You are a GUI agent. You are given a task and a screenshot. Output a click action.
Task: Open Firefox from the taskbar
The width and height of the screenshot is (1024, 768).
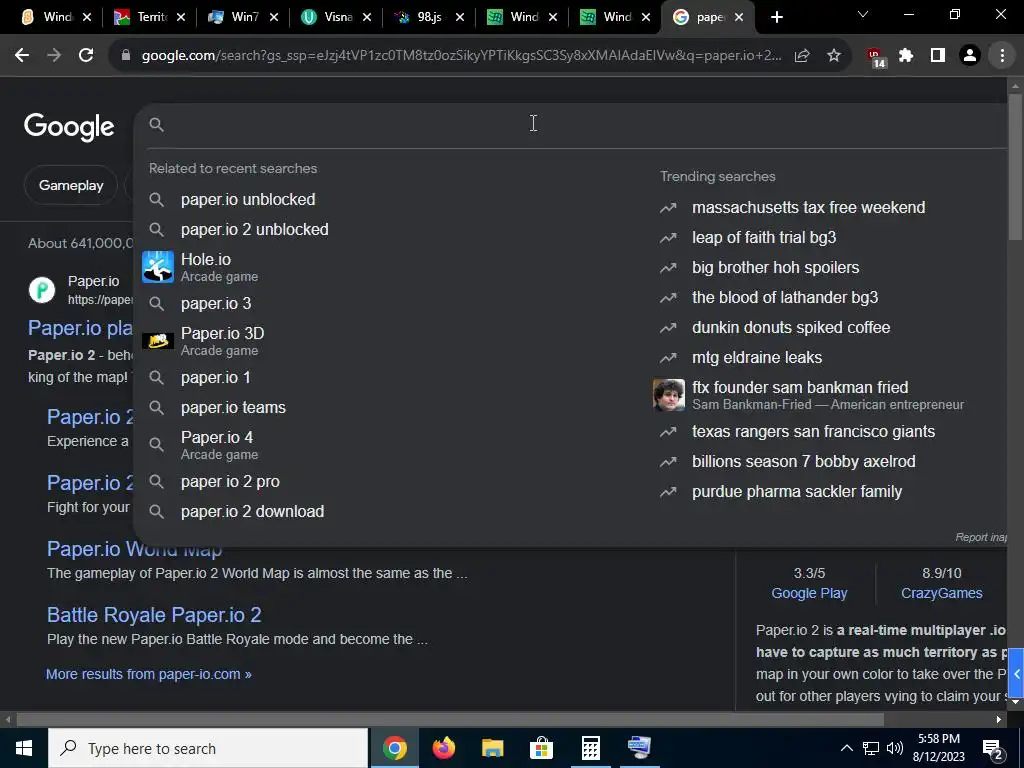(x=444, y=748)
